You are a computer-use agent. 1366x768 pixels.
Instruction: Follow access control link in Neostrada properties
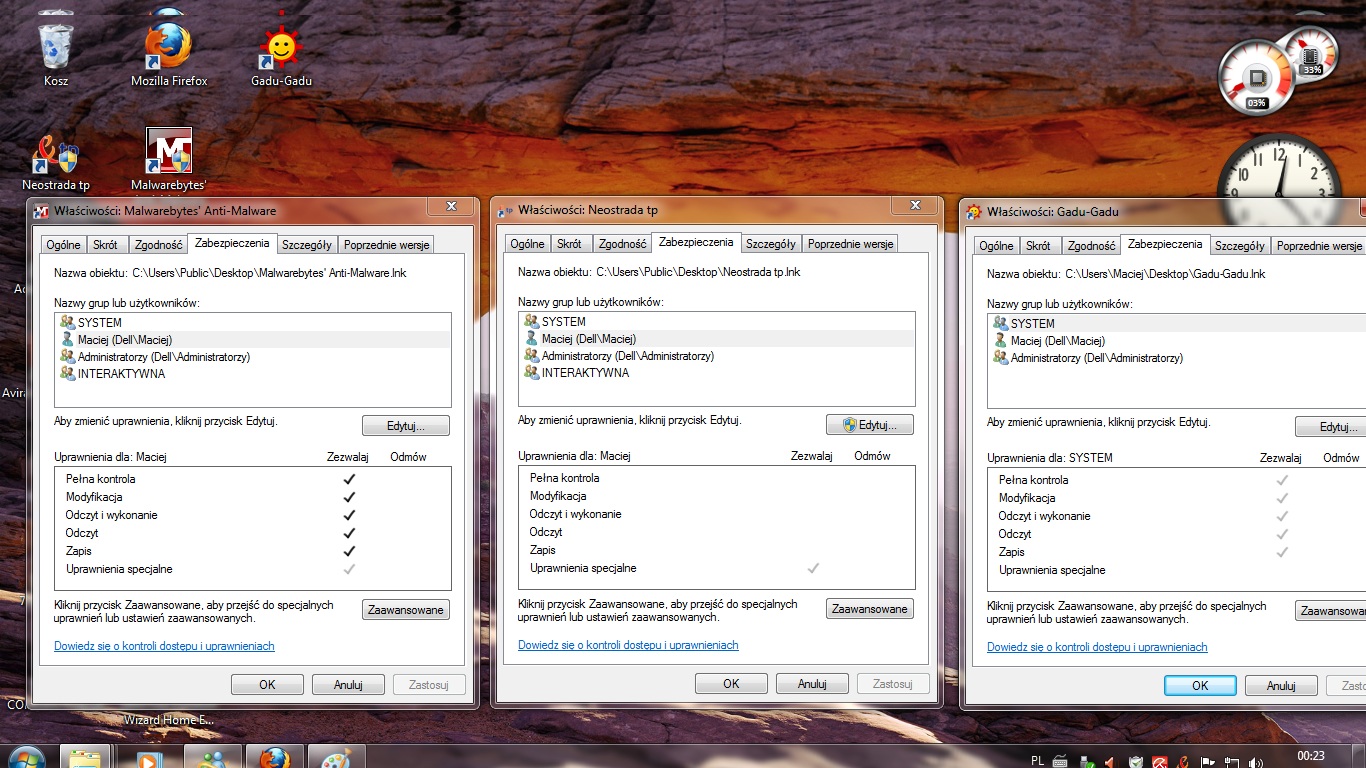628,645
